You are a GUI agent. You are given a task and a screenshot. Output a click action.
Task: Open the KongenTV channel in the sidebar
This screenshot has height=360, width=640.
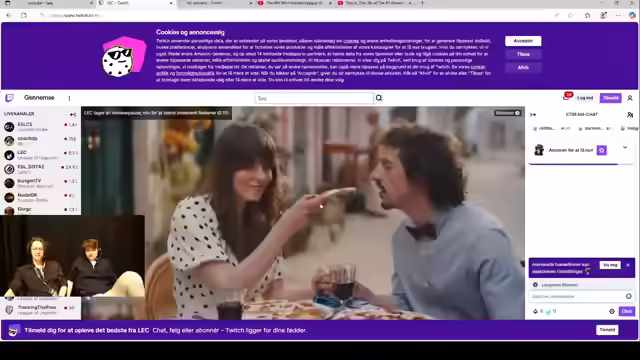click(40, 183)
